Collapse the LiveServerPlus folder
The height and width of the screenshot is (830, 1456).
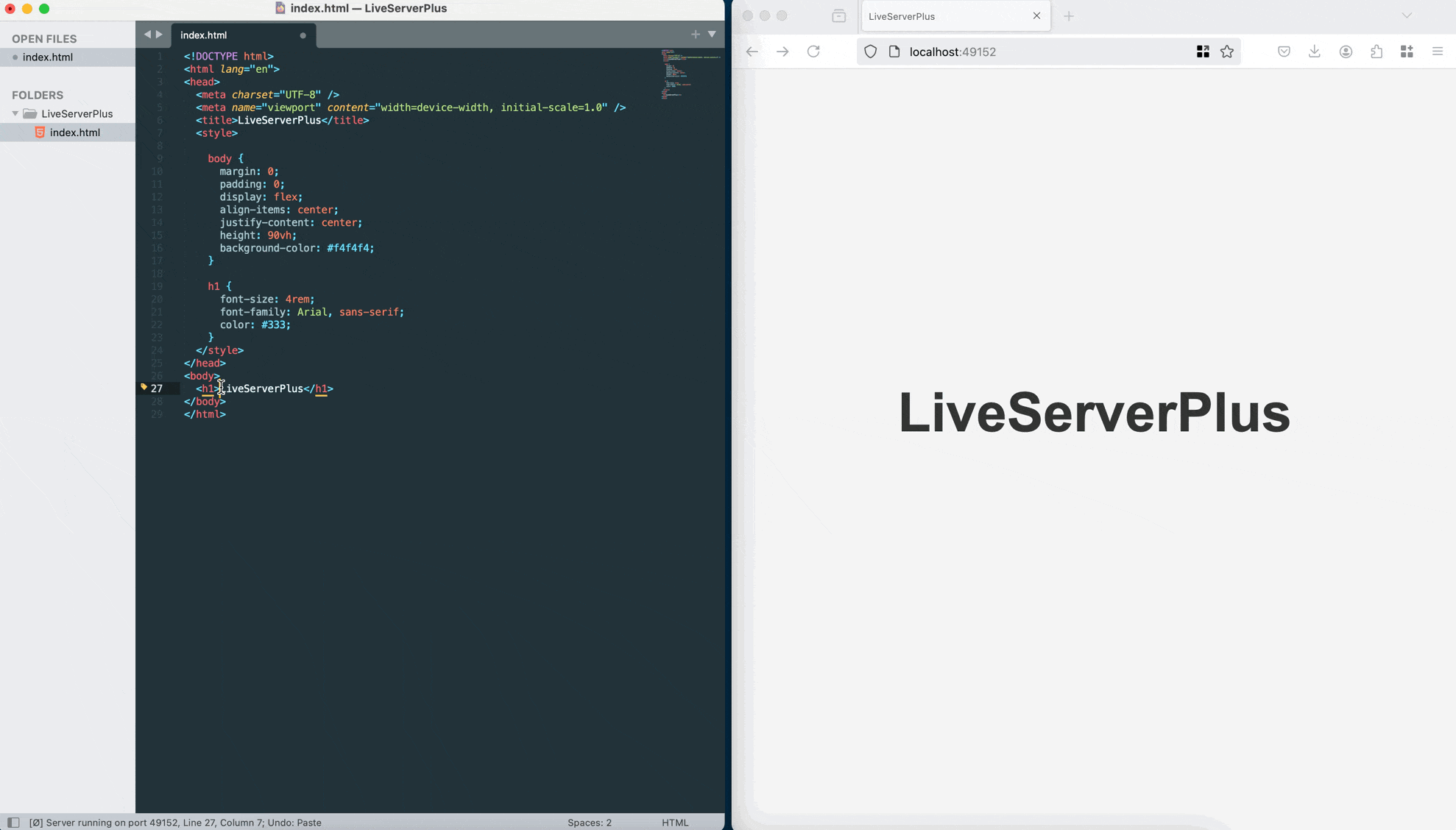pyautogui.click(x=15, y=114)
